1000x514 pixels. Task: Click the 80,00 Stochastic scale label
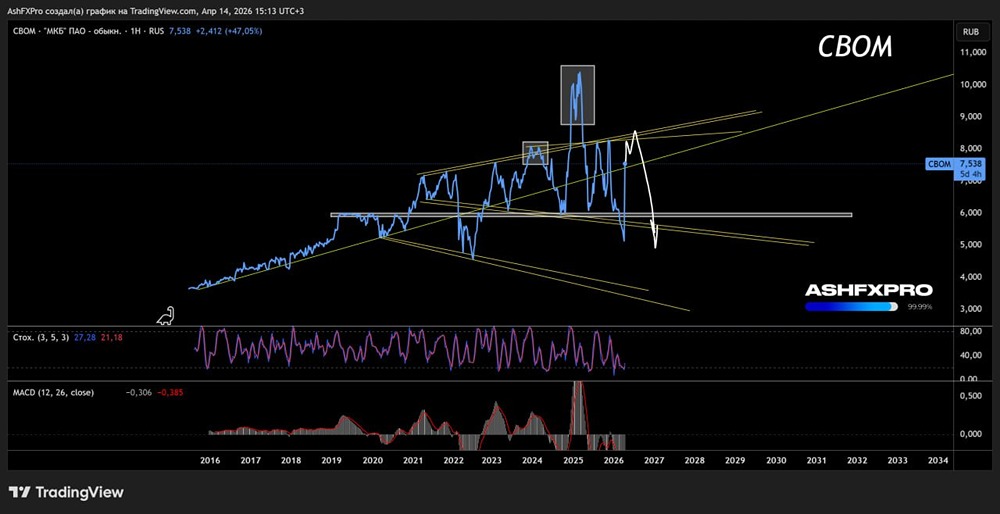pyautogui.click(x=969, y=332)
